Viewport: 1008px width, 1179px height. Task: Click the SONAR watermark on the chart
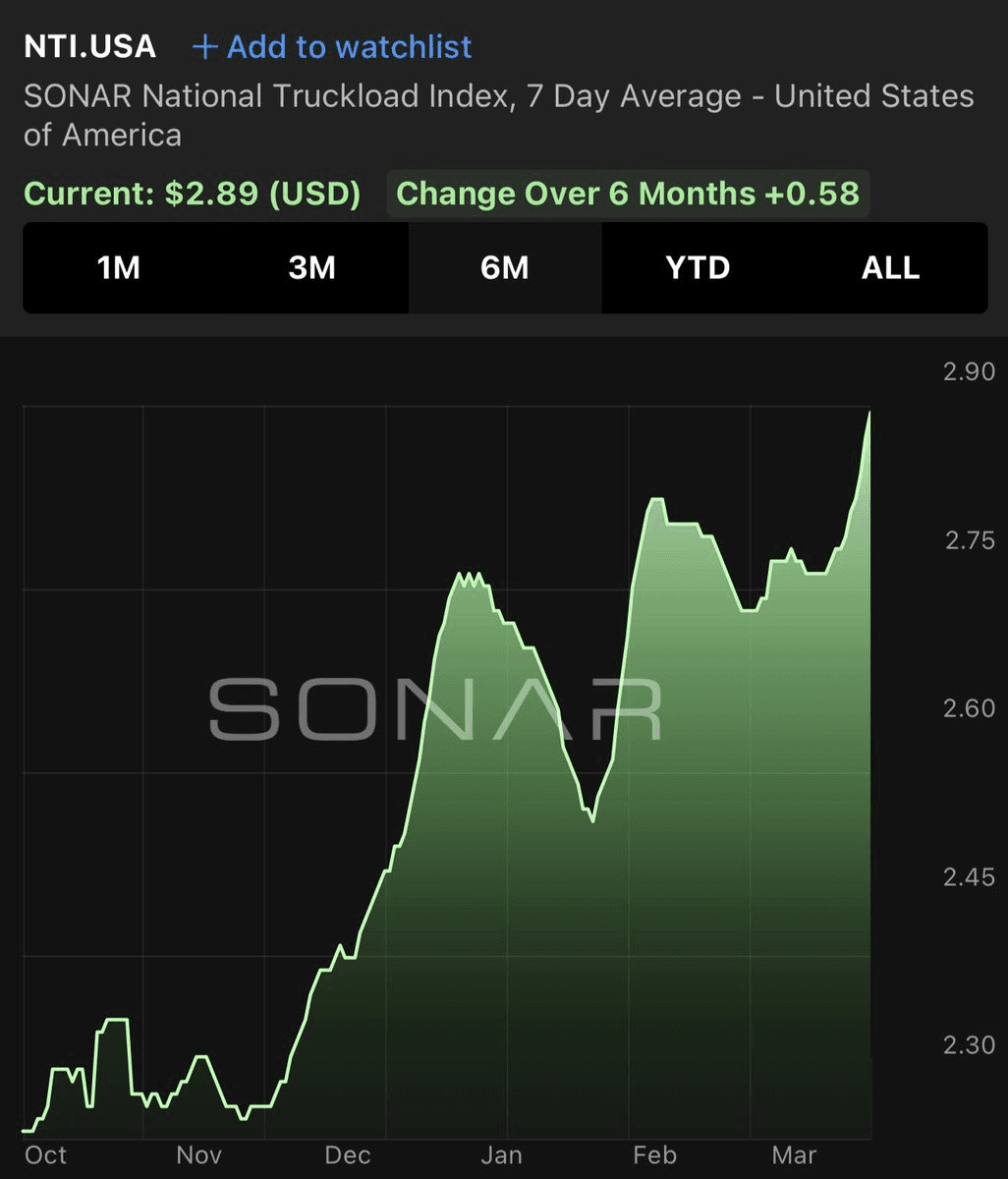435,709
